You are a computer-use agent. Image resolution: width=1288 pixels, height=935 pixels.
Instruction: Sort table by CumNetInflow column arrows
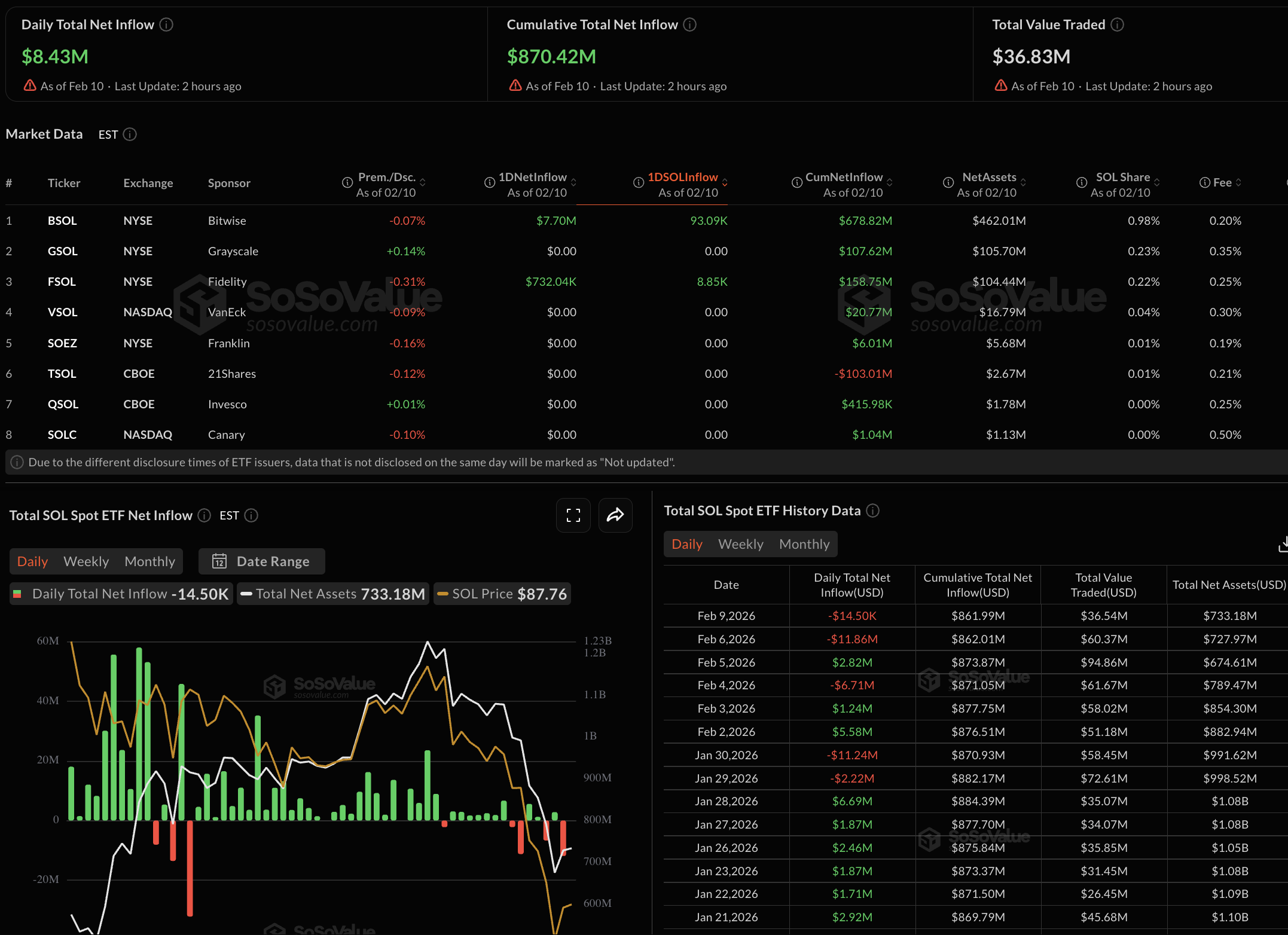[890, 182]
